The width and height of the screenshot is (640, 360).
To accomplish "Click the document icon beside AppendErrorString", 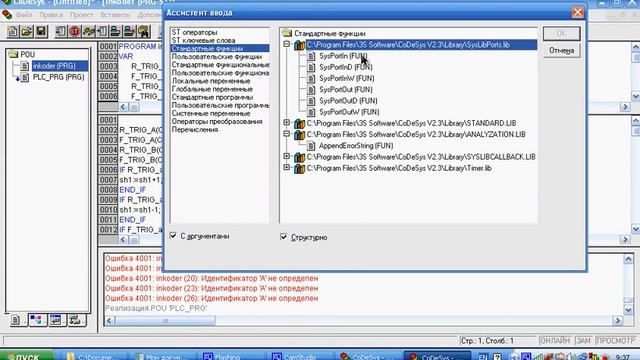I will (311, 146).
